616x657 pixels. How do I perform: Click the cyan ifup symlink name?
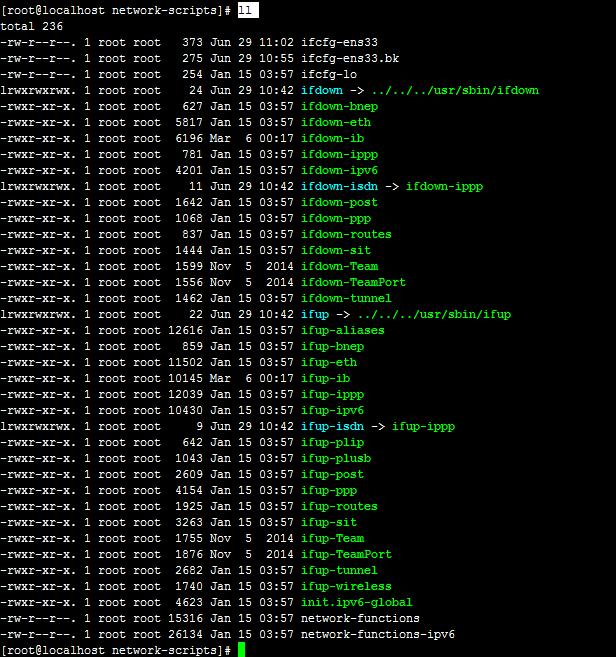(315, 314)
